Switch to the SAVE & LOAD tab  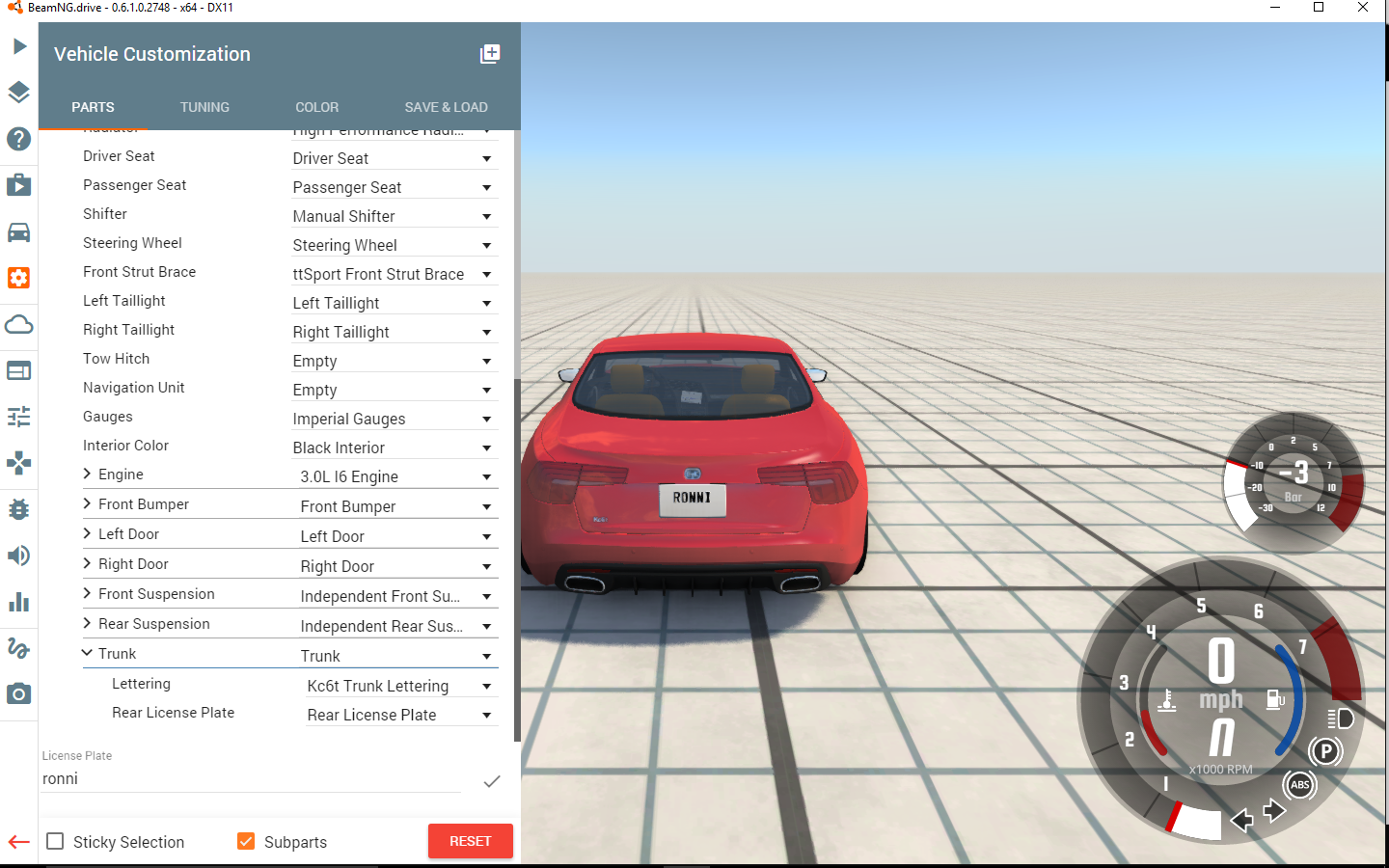pos(447,107)
